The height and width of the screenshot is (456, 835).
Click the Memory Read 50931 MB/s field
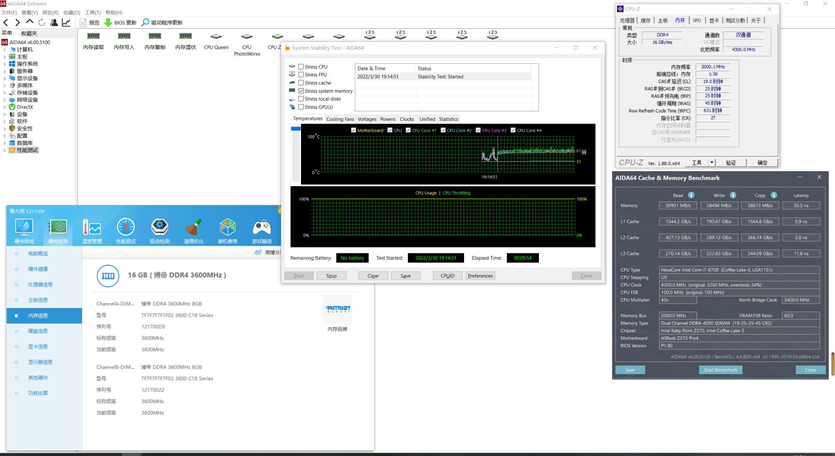[x=678, y=206]
